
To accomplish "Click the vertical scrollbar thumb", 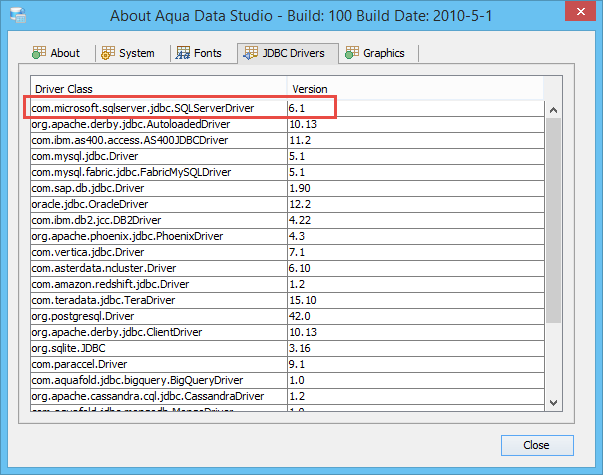I will pyautogui.click(x=553, y=220).
